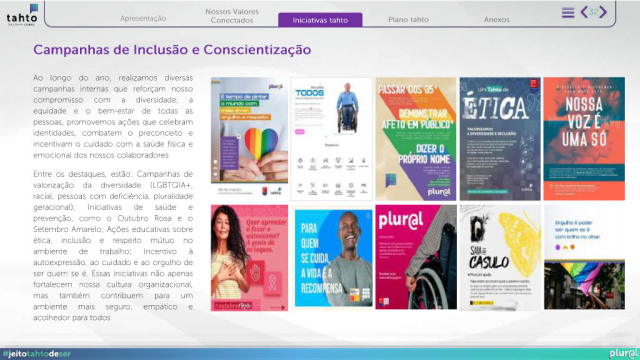Go to previous slide with left chevron
This screenshot has width=640, height=360.
click(584, 12)
